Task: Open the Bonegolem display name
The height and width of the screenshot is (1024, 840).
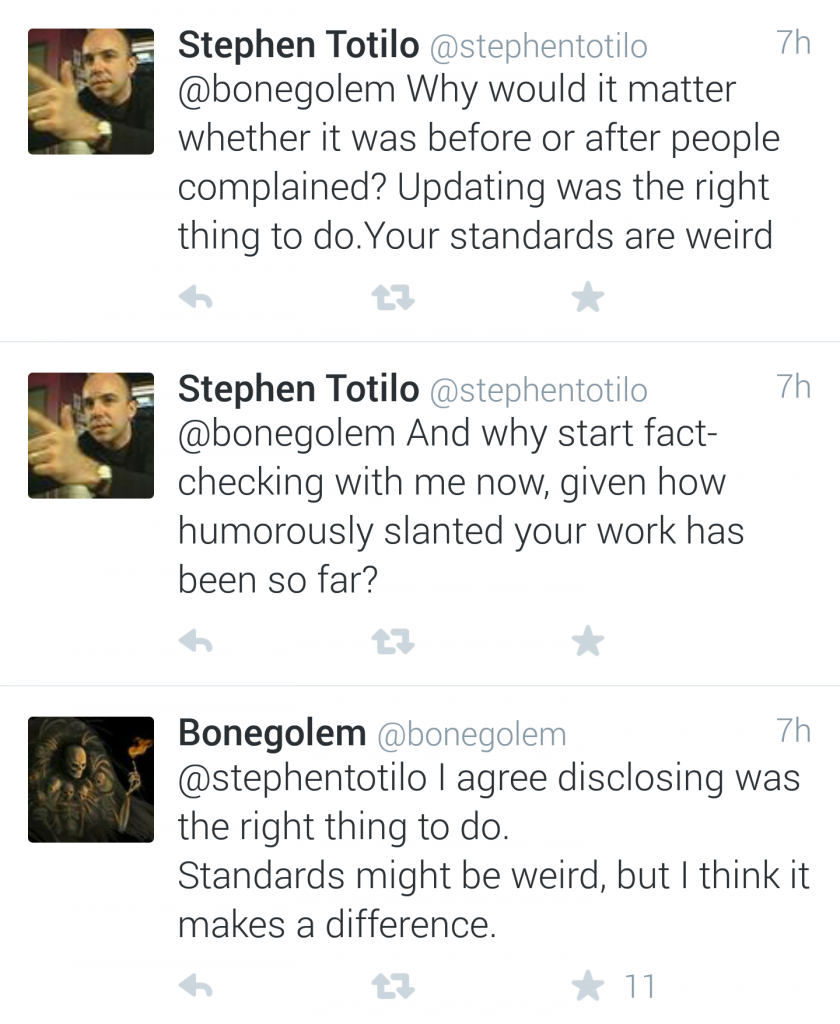Action: point(272,733)
